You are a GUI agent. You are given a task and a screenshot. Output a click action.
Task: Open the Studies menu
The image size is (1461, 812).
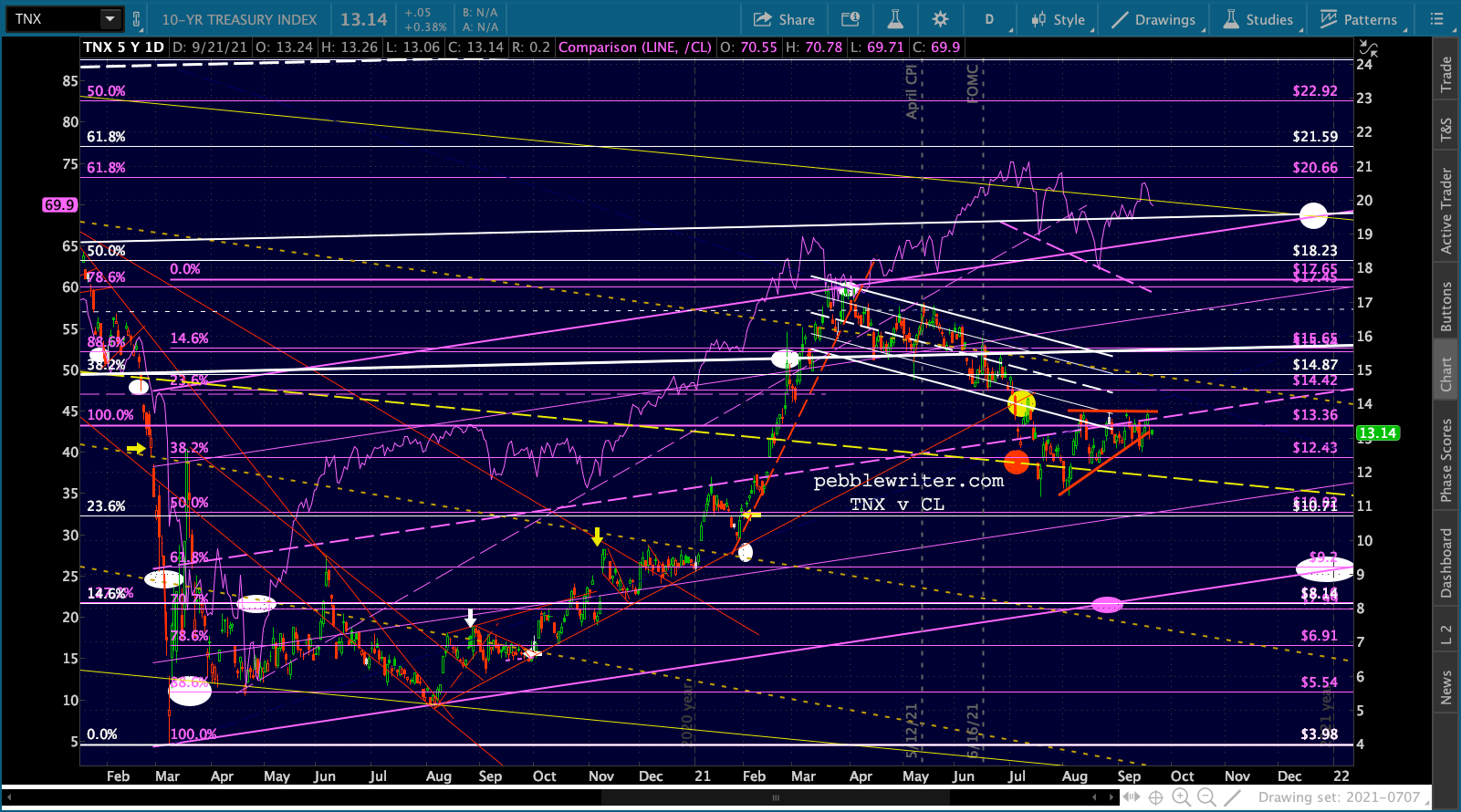click(x=1258, y=19)
